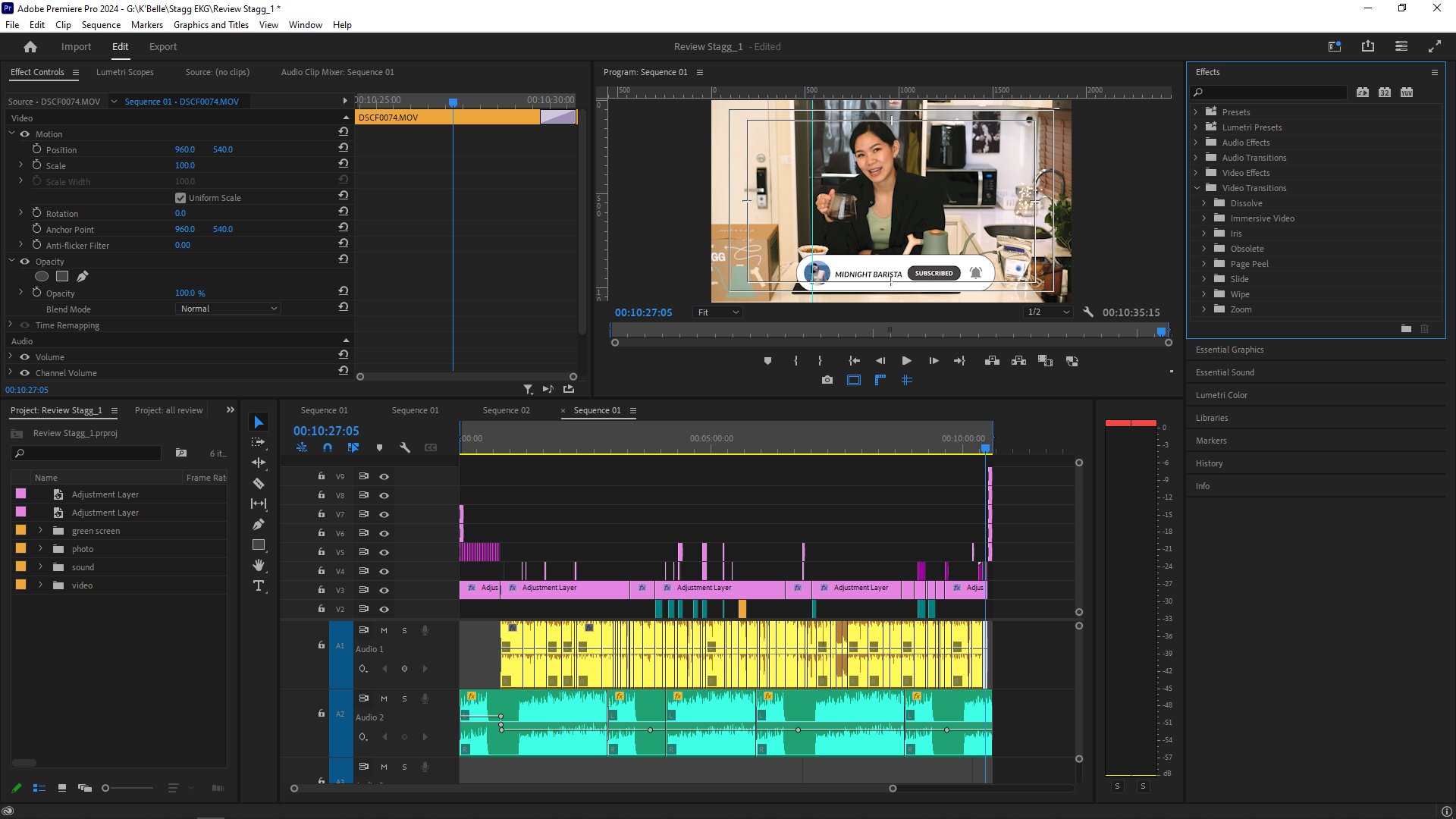Select the Razor tool
The height and width of the screenshot is (819, 1456).
[x=259, y=483]
